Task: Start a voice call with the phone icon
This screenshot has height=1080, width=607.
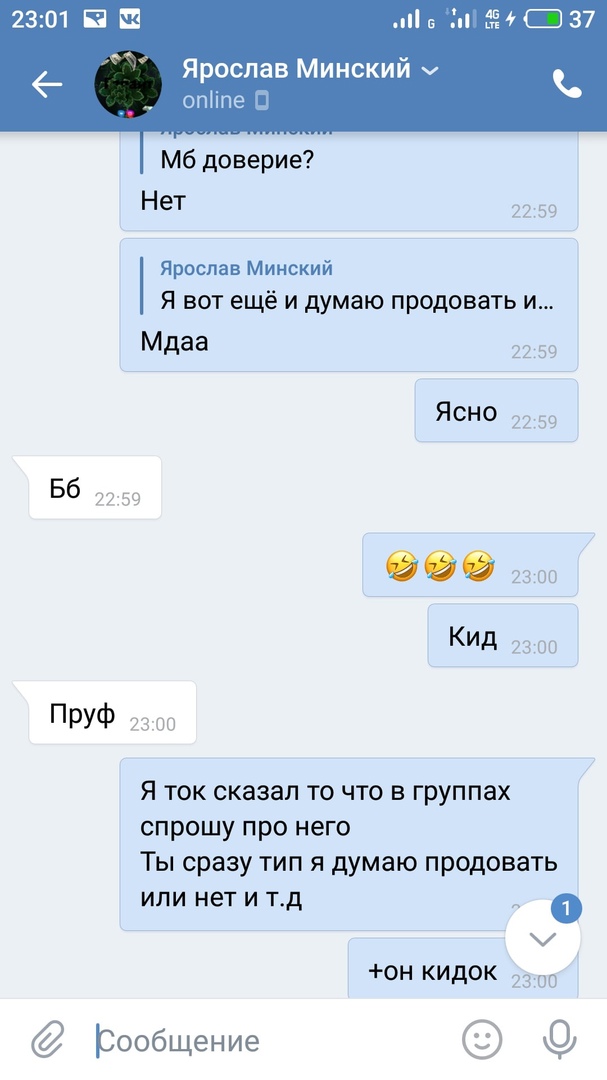Action: click(x=567, y=84)
